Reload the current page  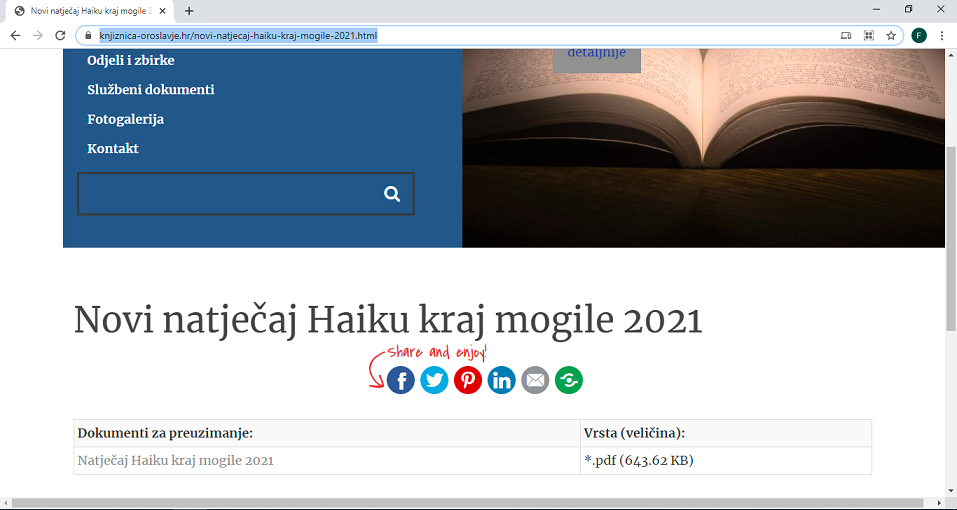pos(60,35)
